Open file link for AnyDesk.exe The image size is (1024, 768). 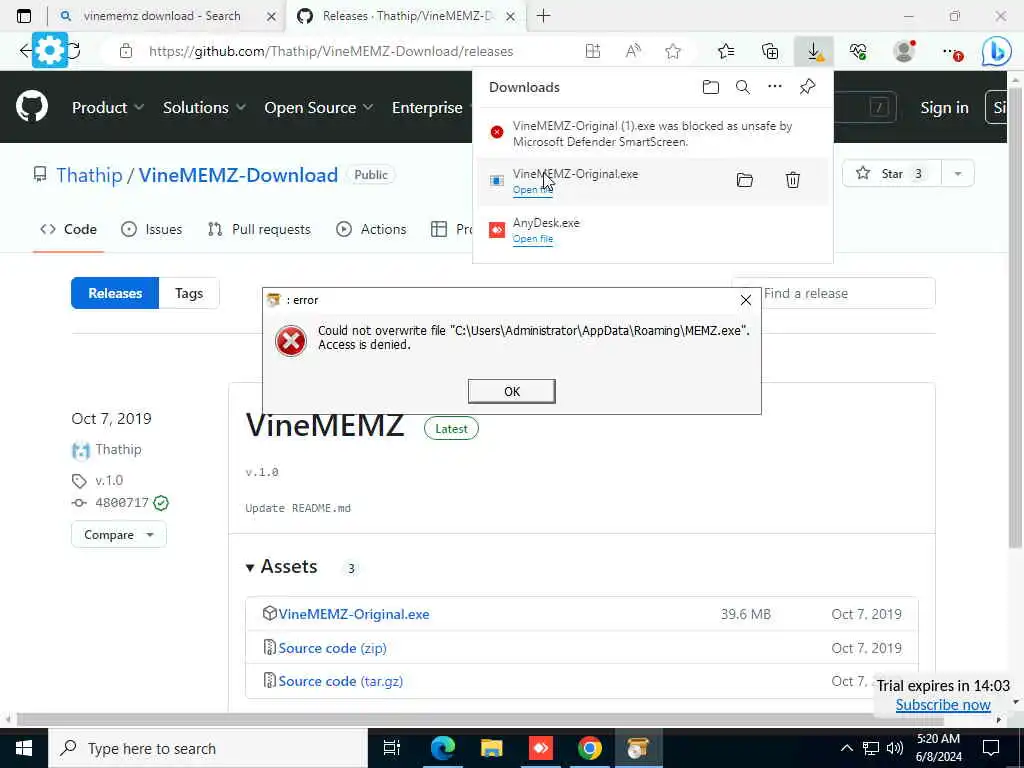533,239
